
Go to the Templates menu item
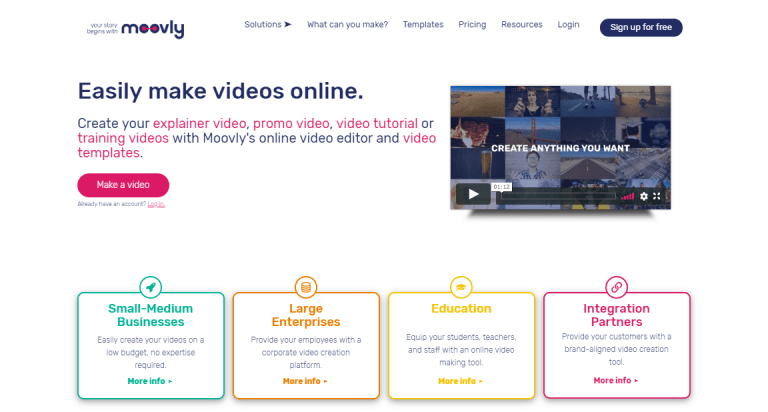pyautogui.click(x=423, y=24)
